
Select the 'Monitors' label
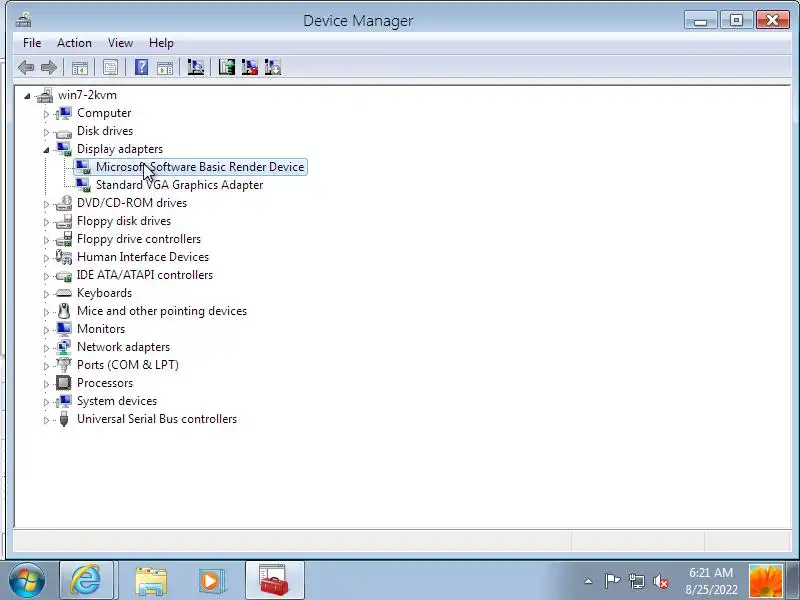[101, 329]
